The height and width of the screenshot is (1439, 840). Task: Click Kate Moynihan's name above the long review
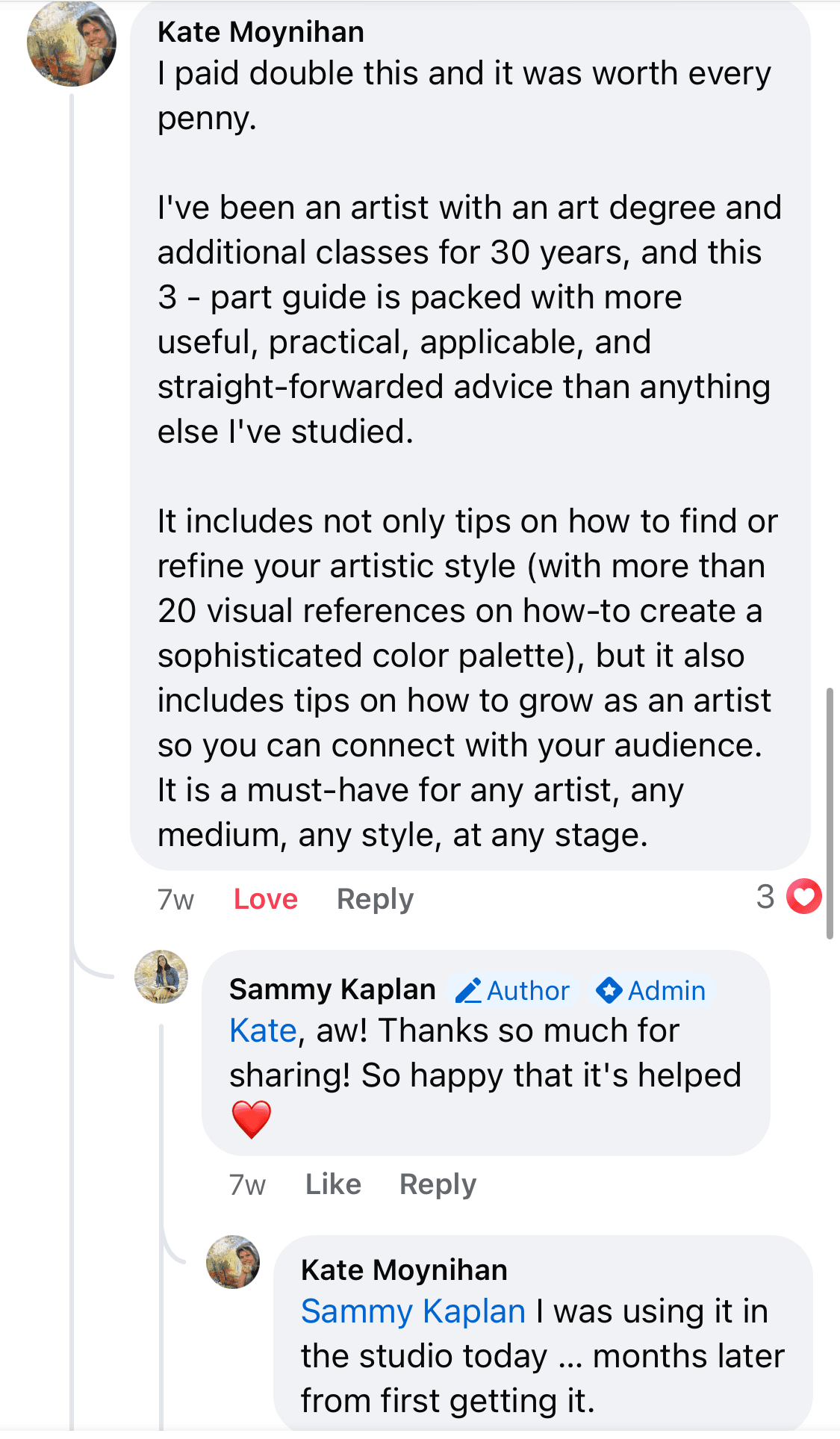tap(261, 32)
